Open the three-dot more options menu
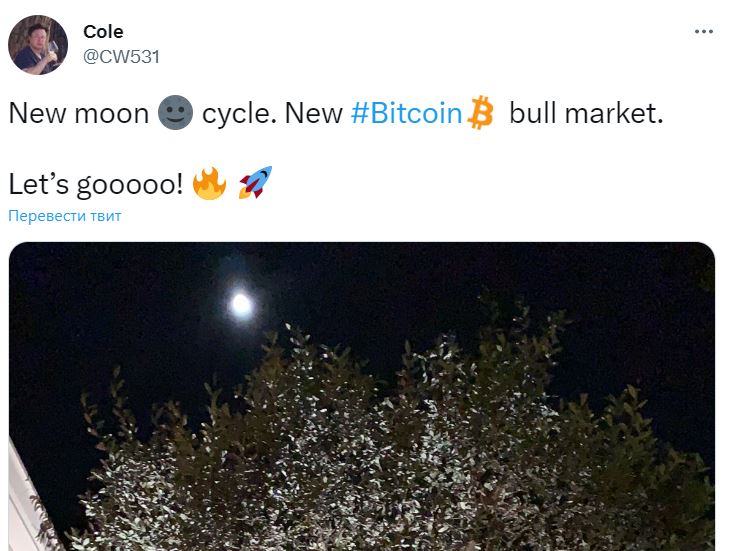 [x=703, y=32]
